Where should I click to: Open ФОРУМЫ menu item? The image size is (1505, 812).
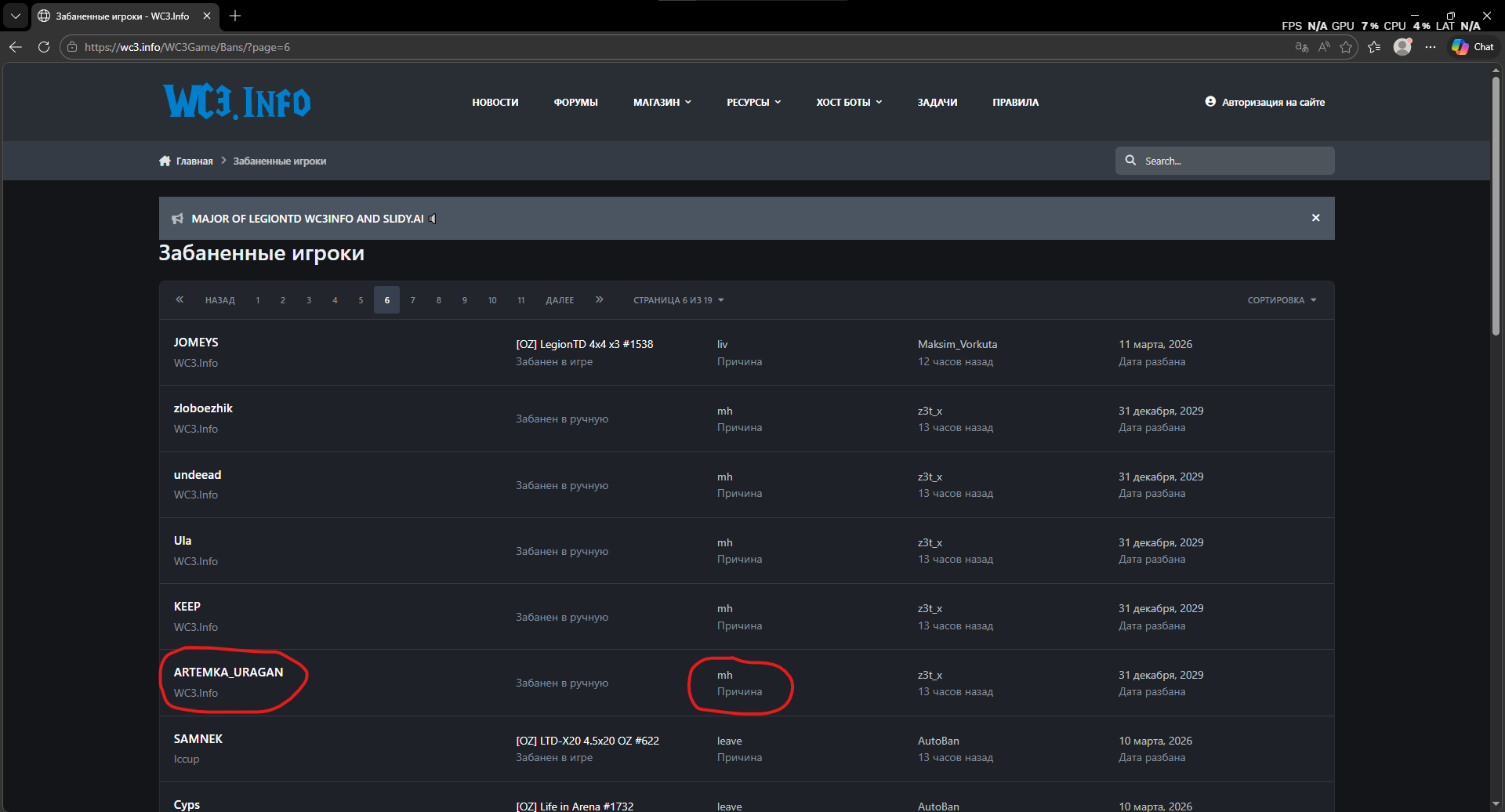(575, 103)
